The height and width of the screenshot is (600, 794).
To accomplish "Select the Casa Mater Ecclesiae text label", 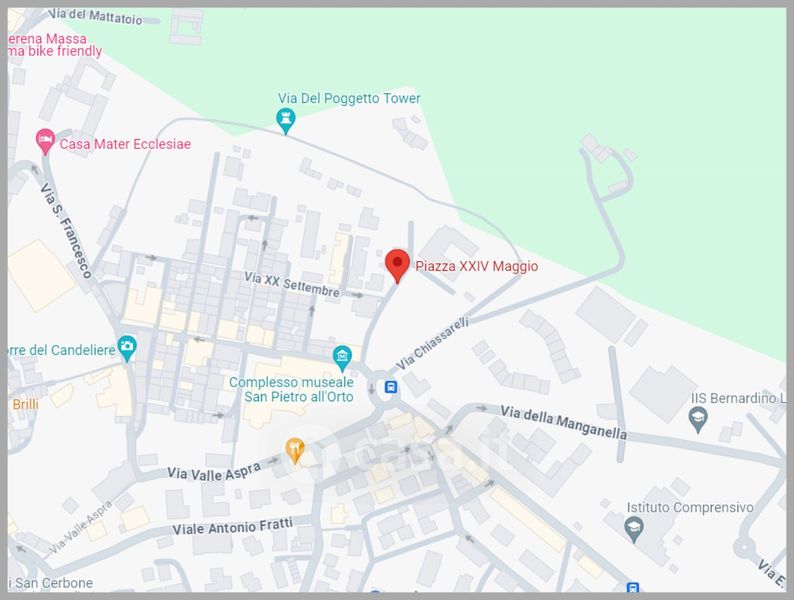I will [x=125, y=144].
